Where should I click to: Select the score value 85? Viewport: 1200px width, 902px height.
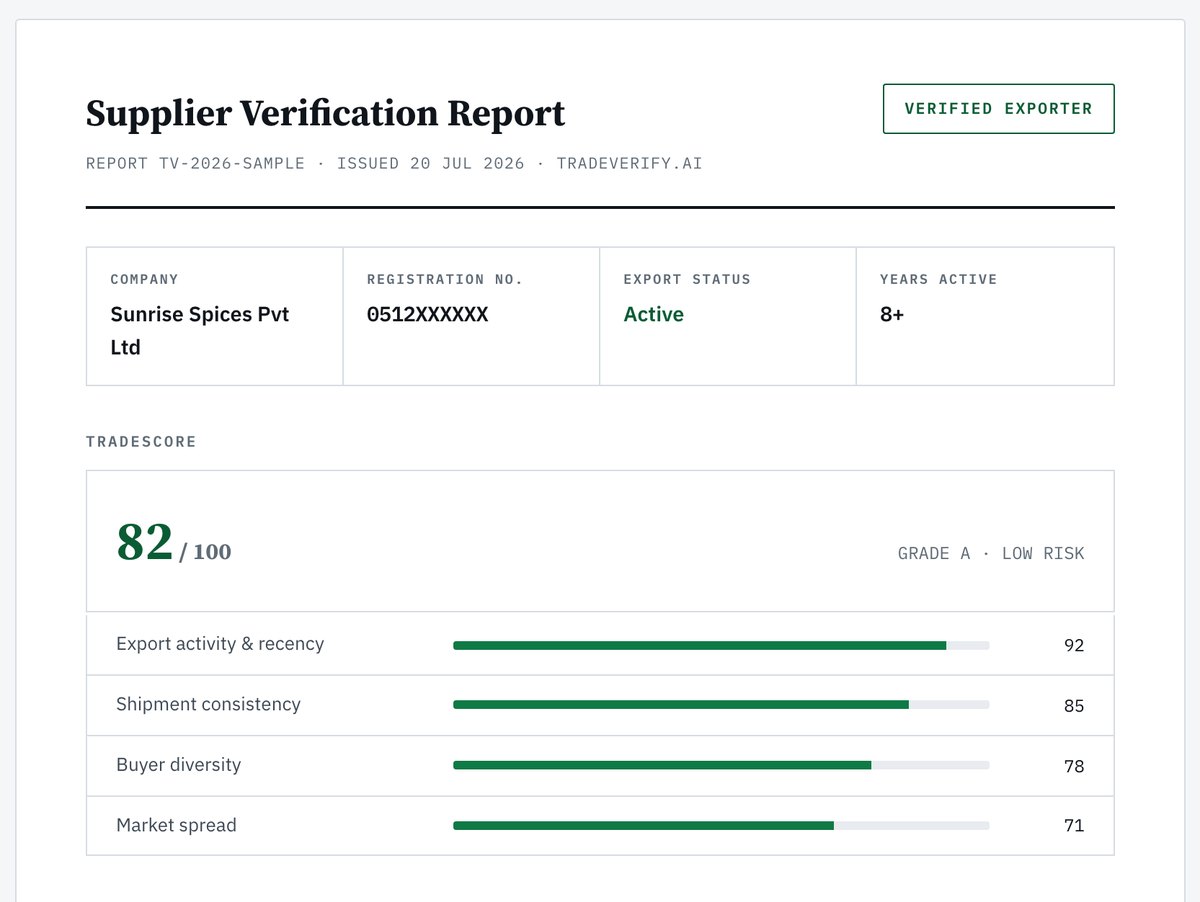point(1074,706)
